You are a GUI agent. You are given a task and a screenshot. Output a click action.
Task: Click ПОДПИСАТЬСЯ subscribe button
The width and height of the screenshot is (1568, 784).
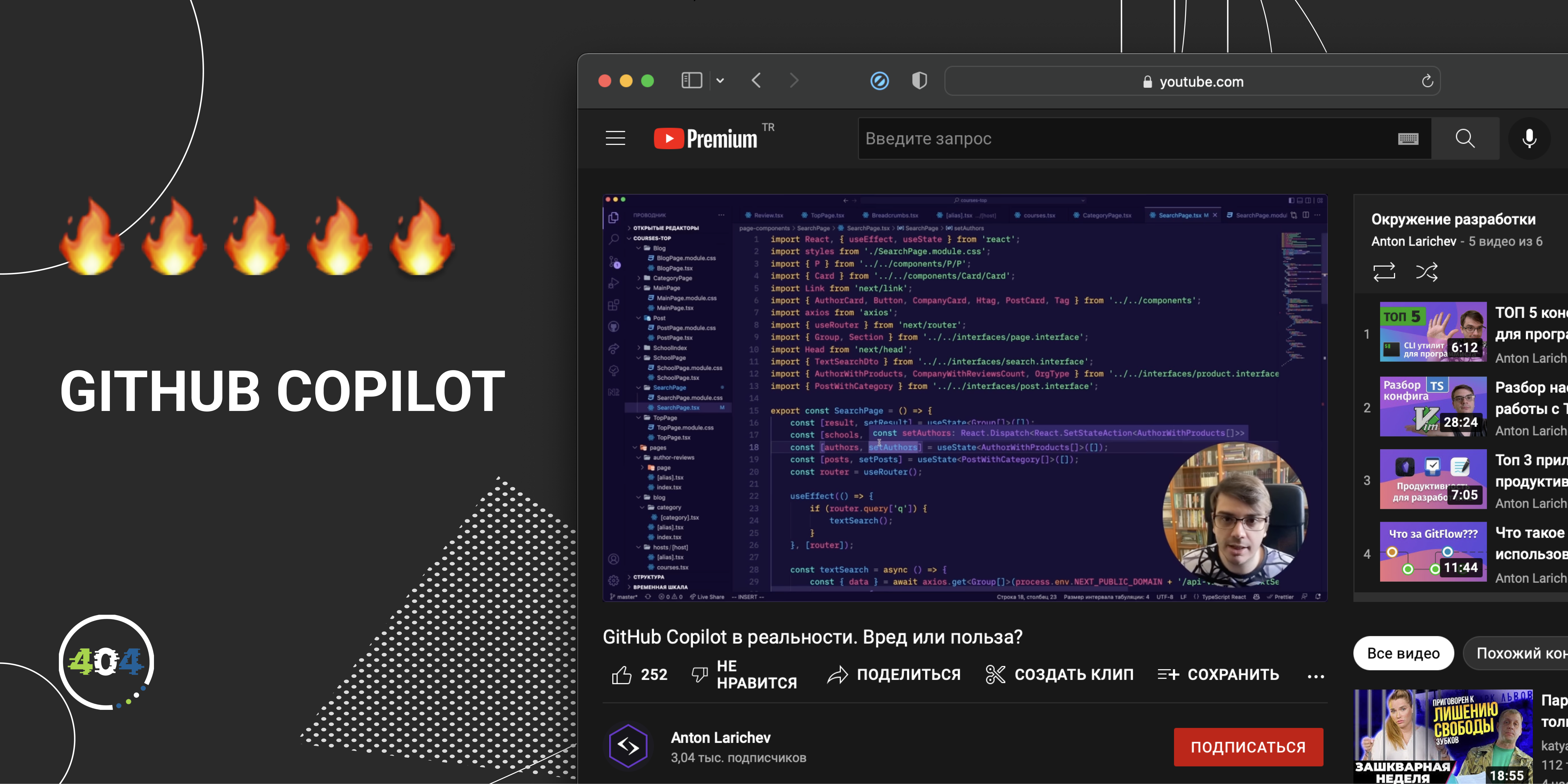click(1248, 747)
